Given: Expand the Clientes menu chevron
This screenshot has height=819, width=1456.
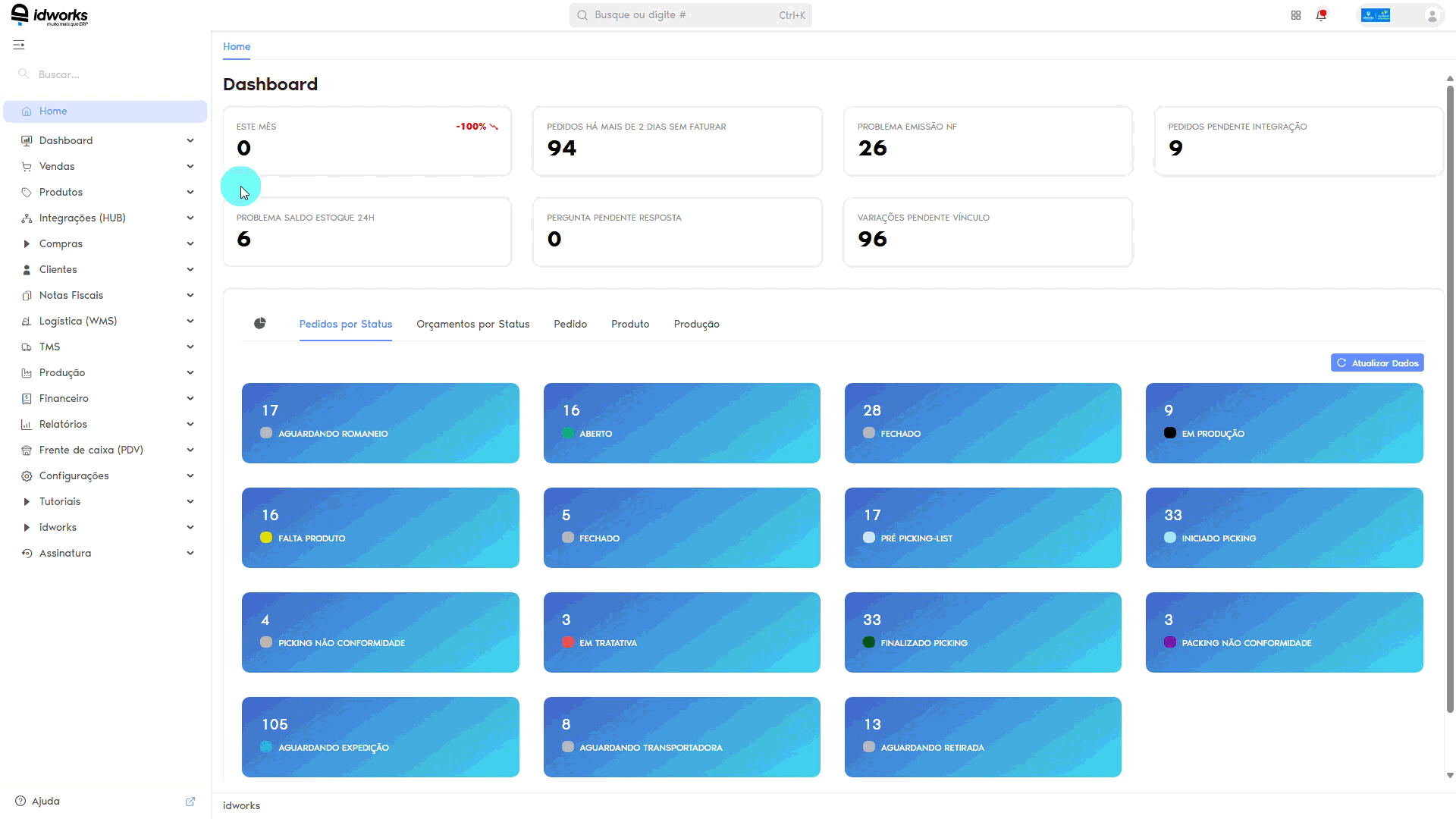Looking at the screenshot, I should tap(190, 270).
